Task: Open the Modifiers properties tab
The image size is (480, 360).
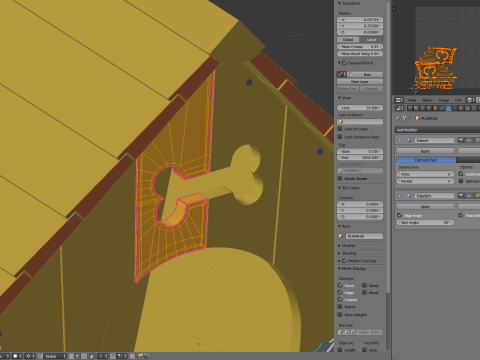Action: 448,108
